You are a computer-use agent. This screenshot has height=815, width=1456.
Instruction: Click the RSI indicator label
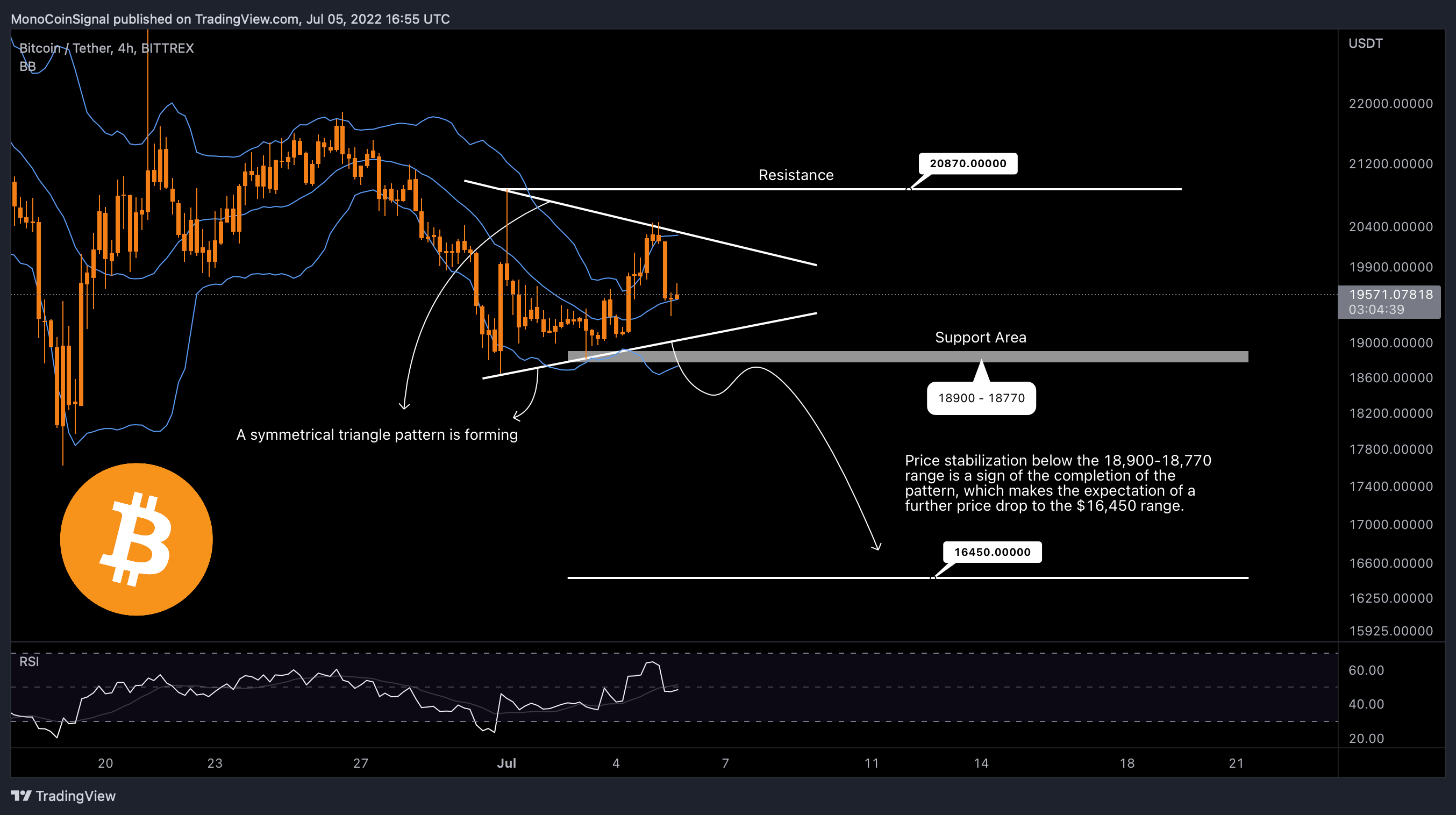tap(30, 661)
